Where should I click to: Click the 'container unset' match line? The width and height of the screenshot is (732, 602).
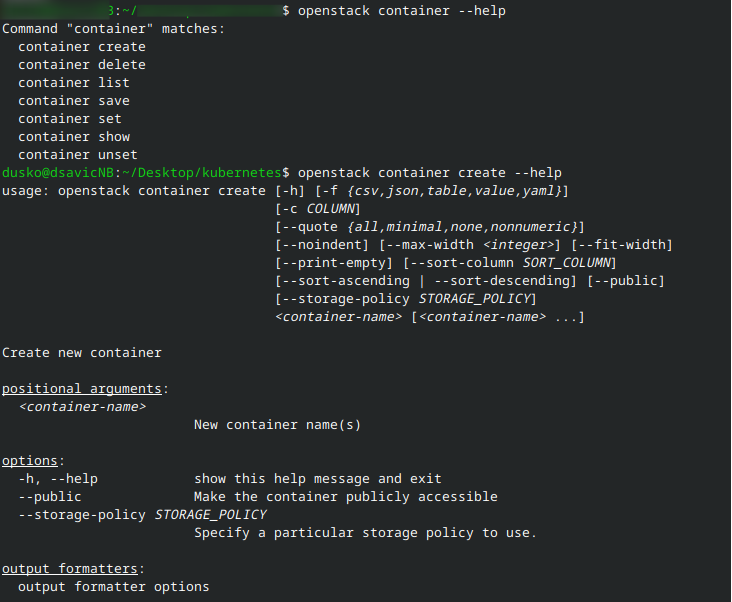[77, 155]
